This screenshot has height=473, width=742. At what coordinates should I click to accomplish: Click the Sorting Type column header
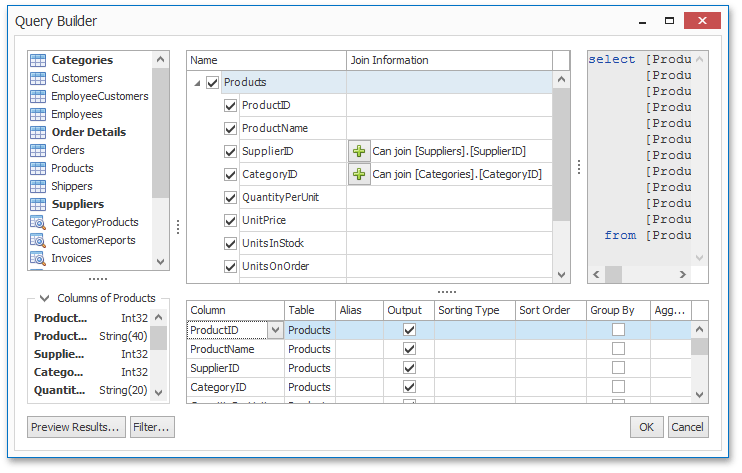coord(475,310)
